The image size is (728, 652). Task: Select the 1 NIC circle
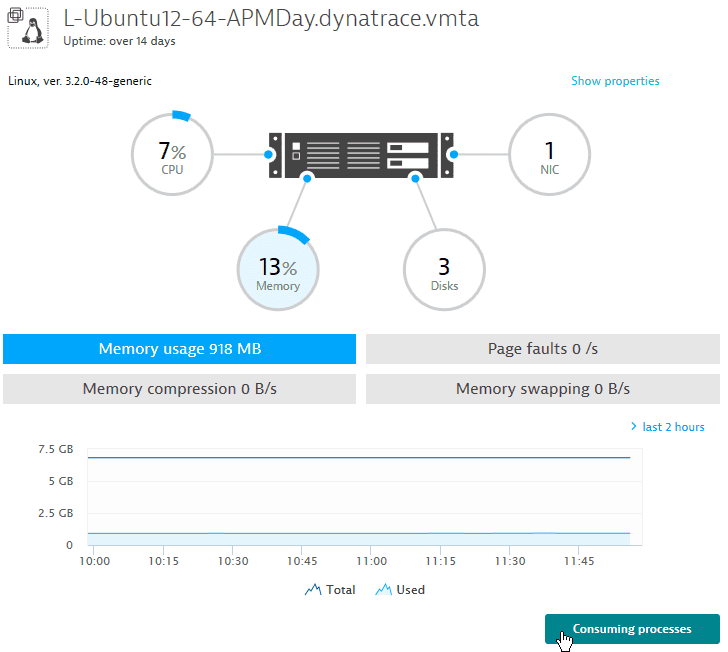550,155
